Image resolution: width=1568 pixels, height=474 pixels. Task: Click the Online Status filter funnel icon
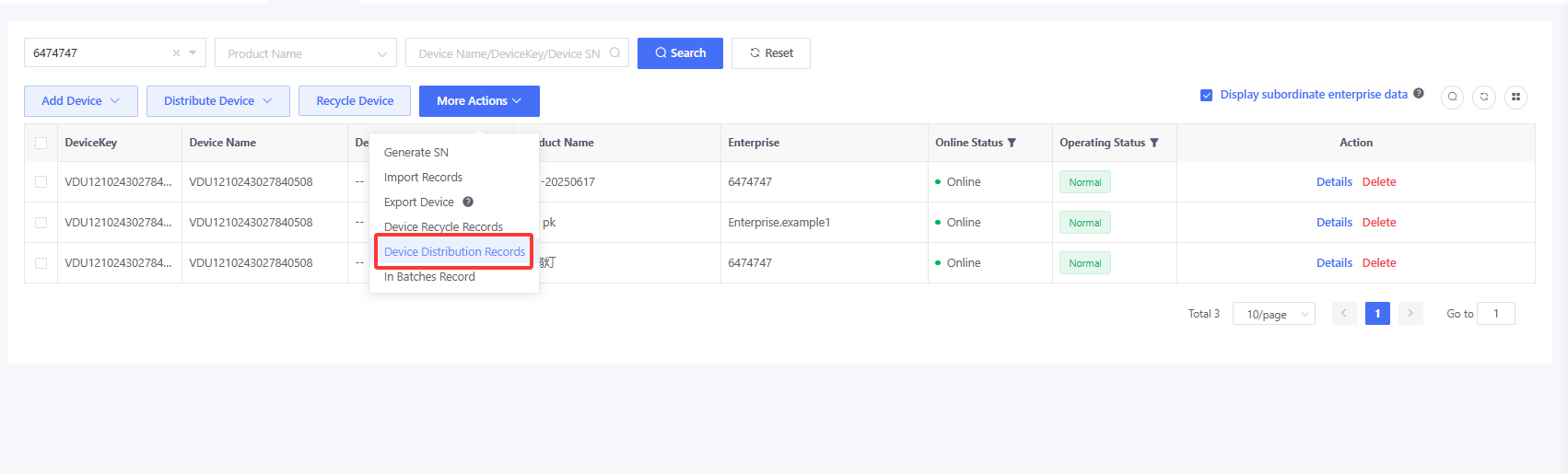coord(1012,143)
